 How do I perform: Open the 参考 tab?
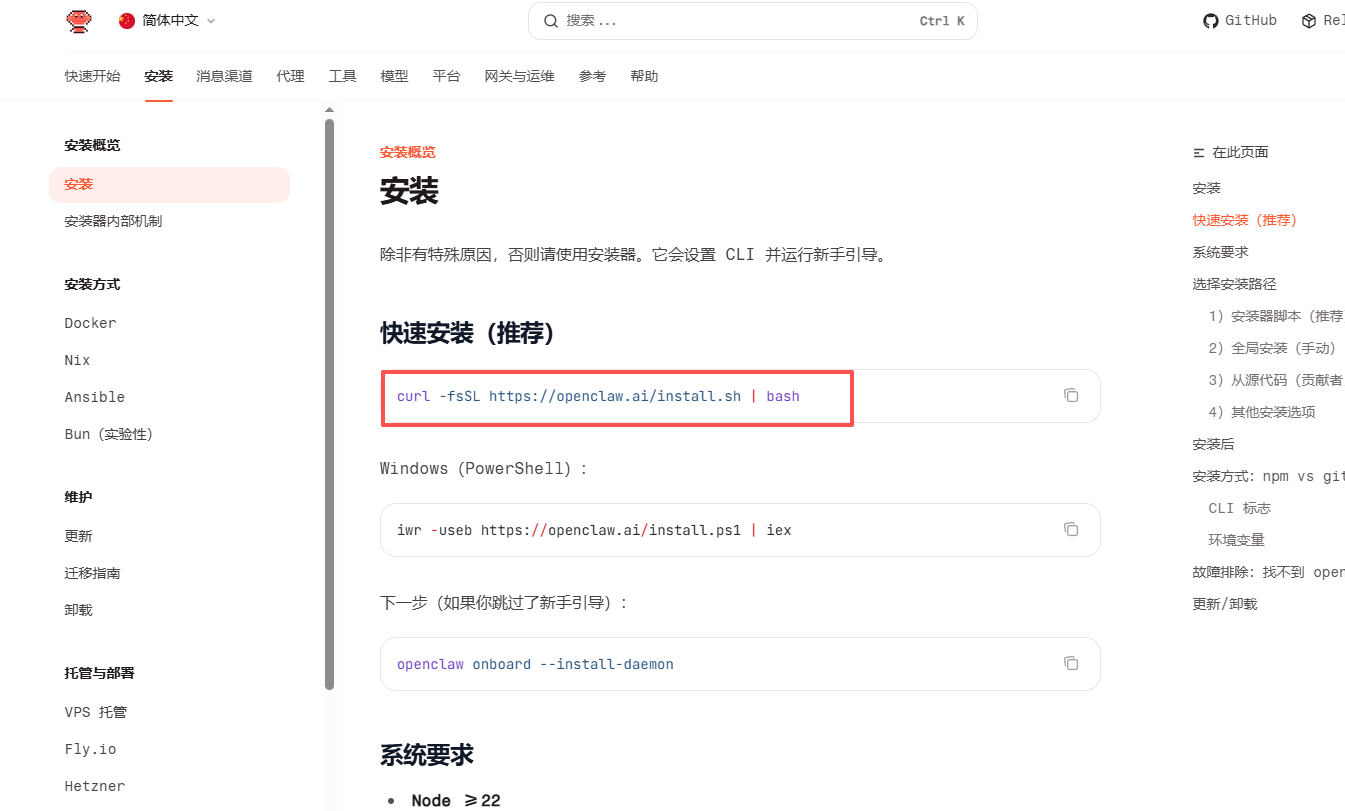coord(592,77)
